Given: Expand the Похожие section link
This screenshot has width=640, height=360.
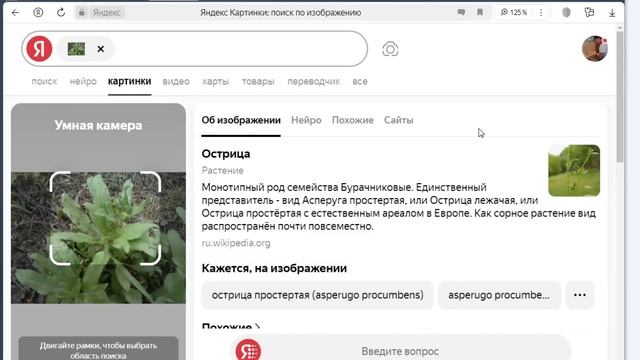Looking at the screenshot, I should (231, 327).
